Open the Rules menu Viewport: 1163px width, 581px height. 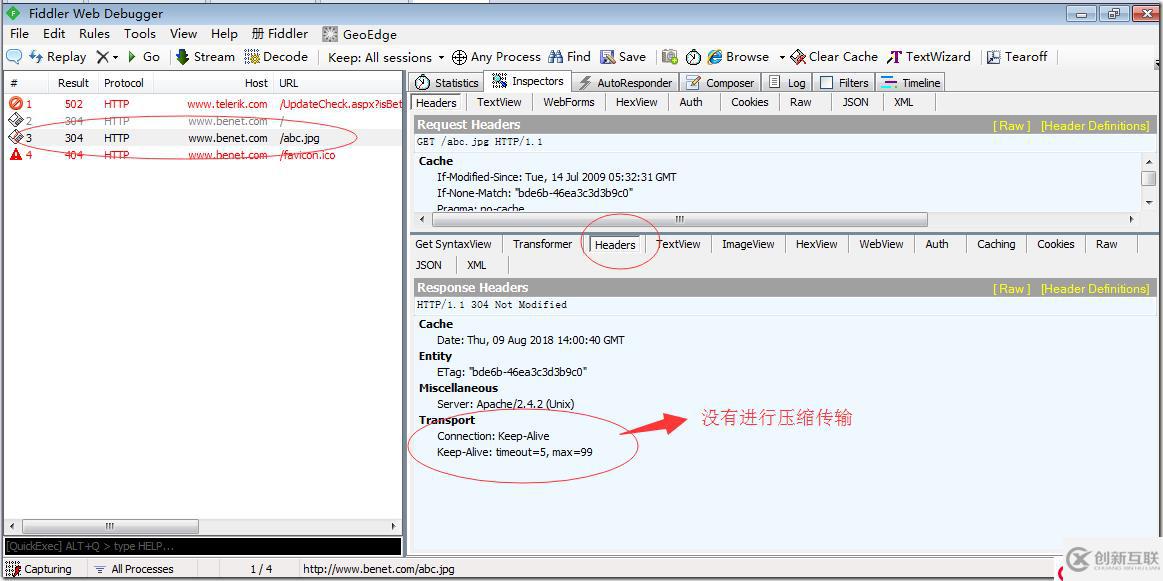tap(94, 33)
